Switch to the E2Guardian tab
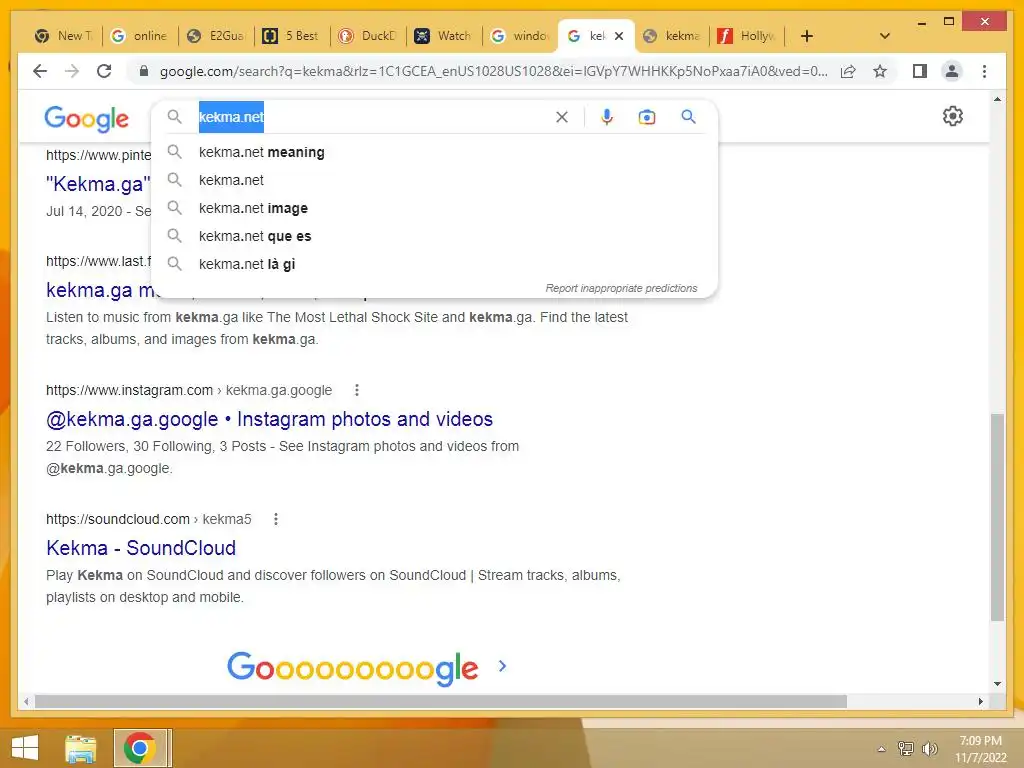The height and width of the screenshot is (768, 1024). (x=216, y=36)
